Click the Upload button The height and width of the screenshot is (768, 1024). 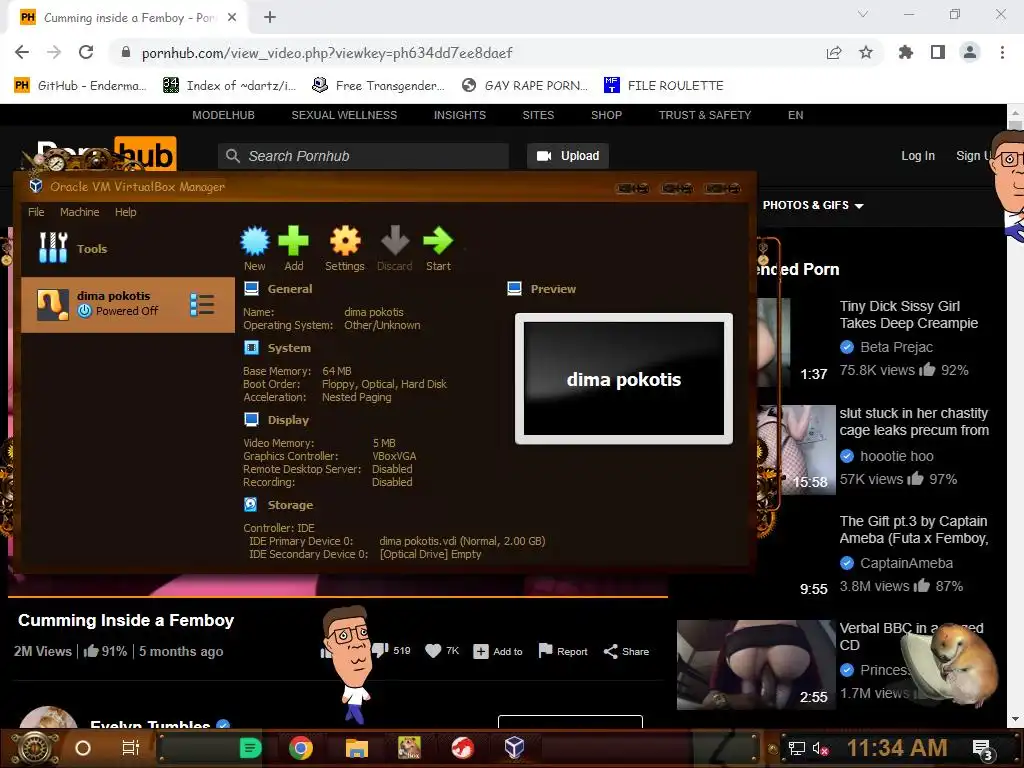pos(568,155)
